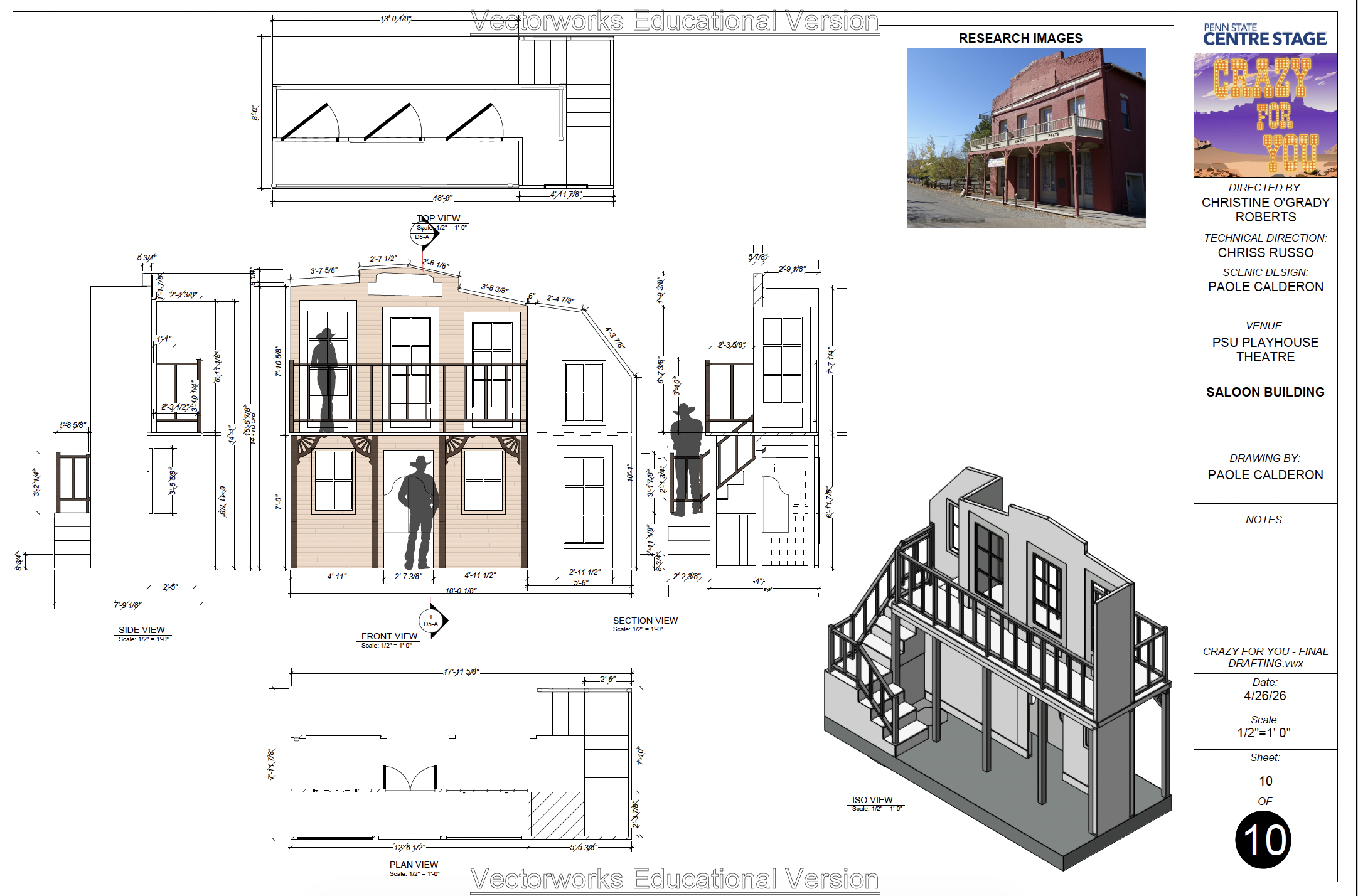Screen dimensions: 1358x896
Task: Click the 2'-7 3/8" door width dimension
Action: pyautogui.click(x=409, y=575)
